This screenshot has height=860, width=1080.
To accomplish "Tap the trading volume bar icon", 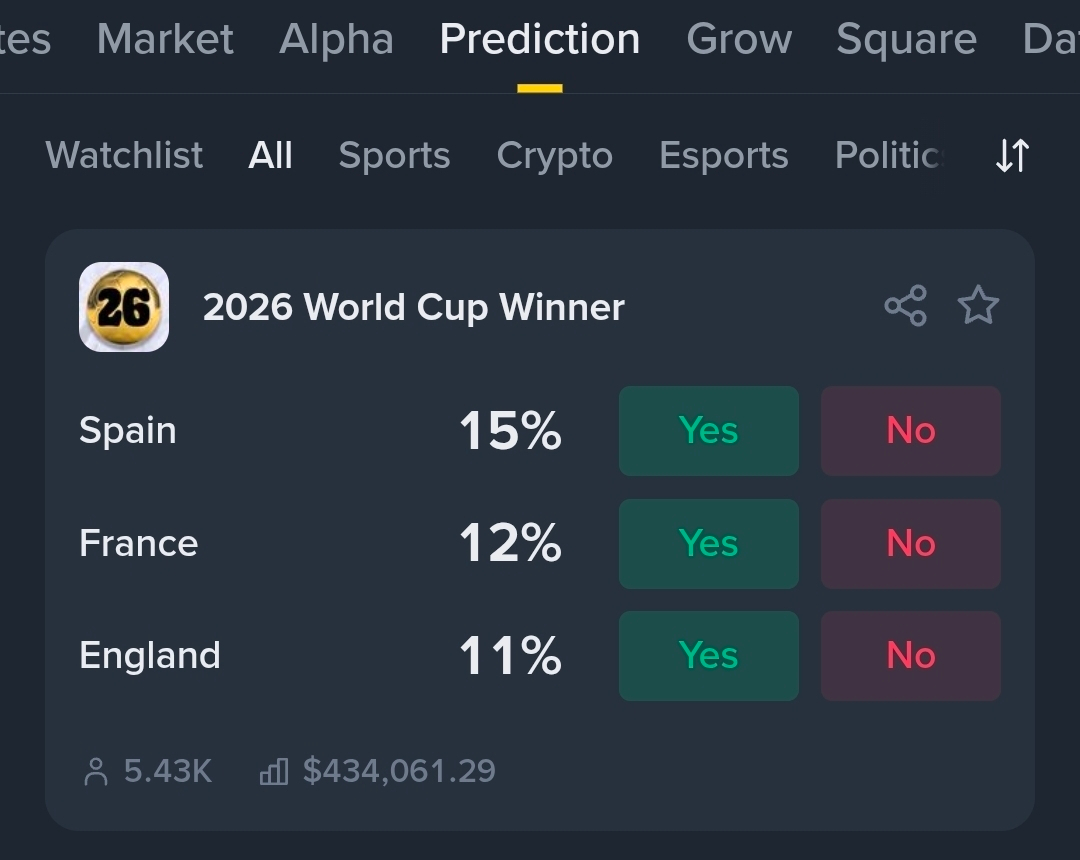I will 273,772.
